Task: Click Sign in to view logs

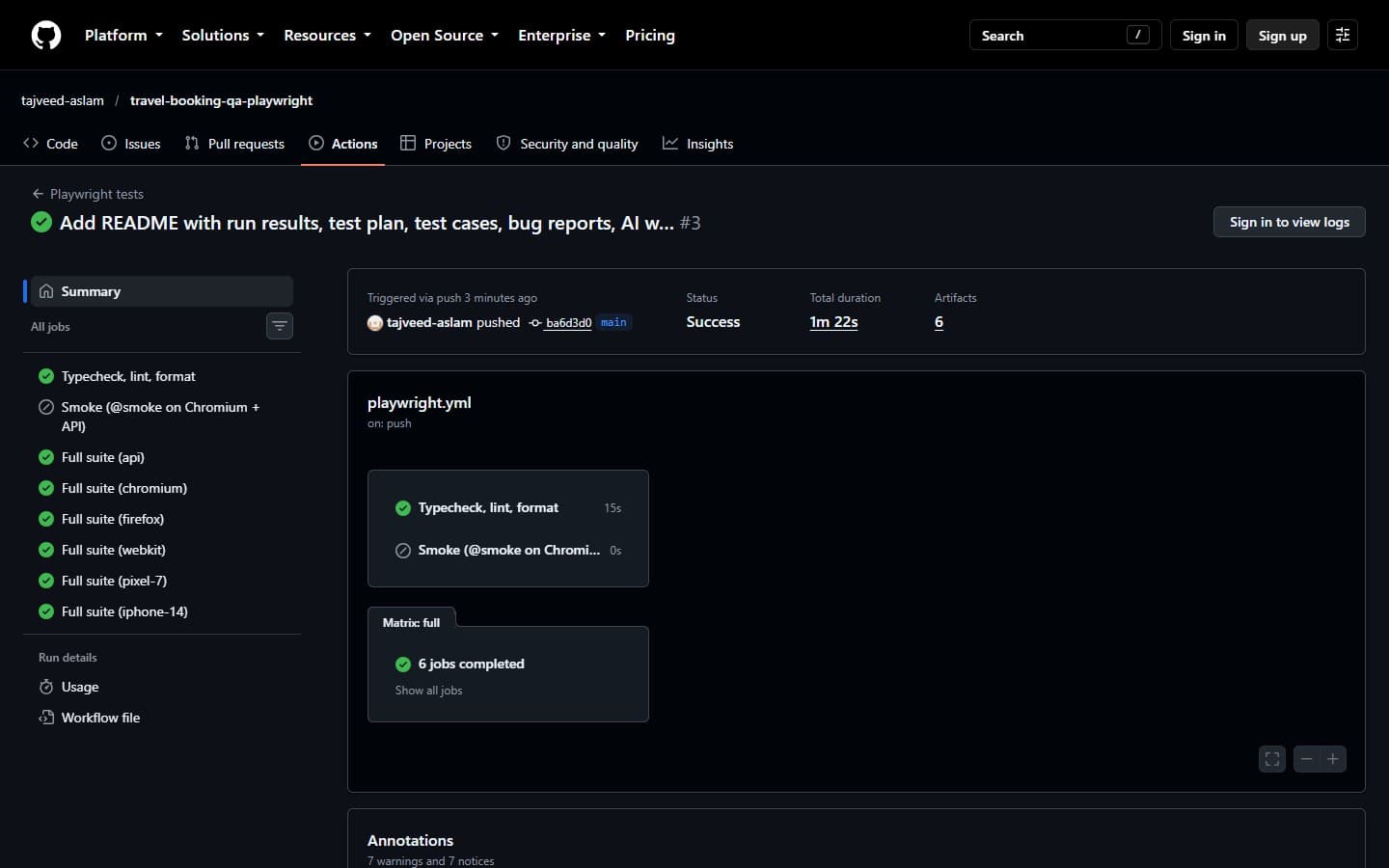Action: [1289, 222]
